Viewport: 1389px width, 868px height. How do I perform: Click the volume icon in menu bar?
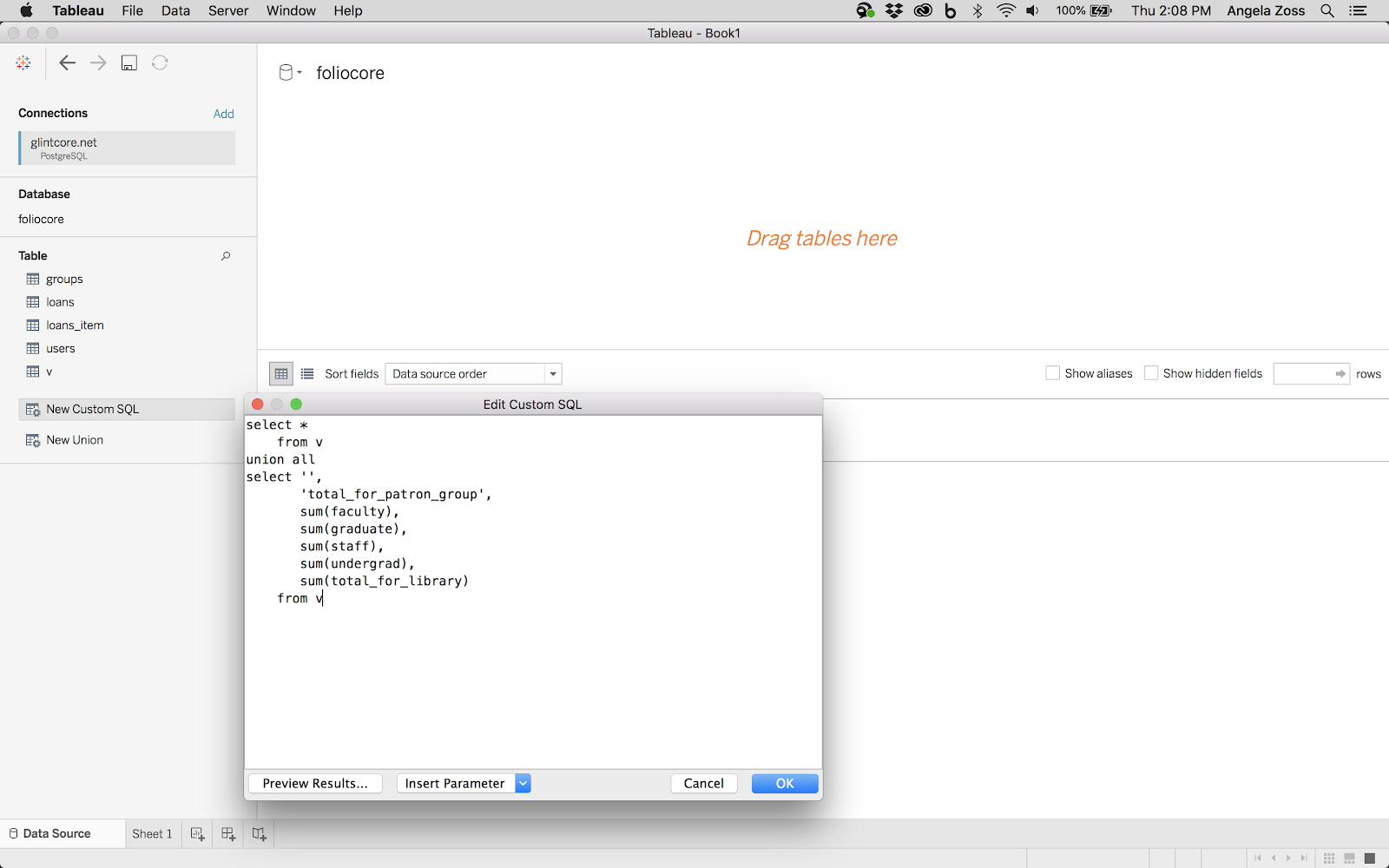point(1032,10)
